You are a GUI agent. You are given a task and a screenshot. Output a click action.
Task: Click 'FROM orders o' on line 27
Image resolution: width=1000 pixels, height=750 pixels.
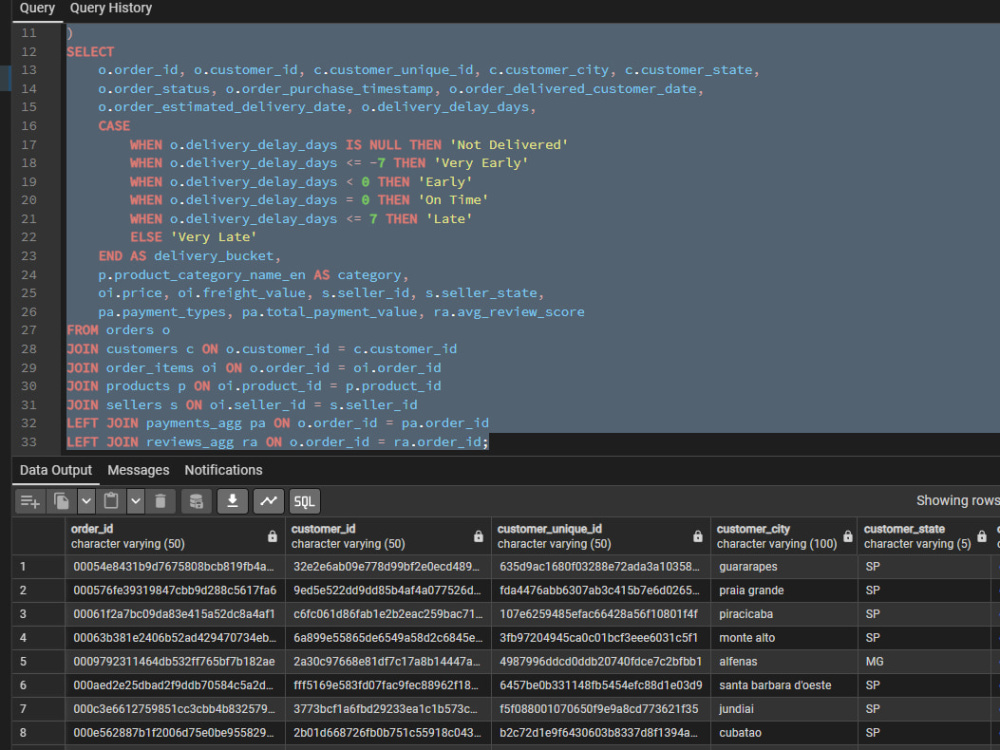point(119,330)
